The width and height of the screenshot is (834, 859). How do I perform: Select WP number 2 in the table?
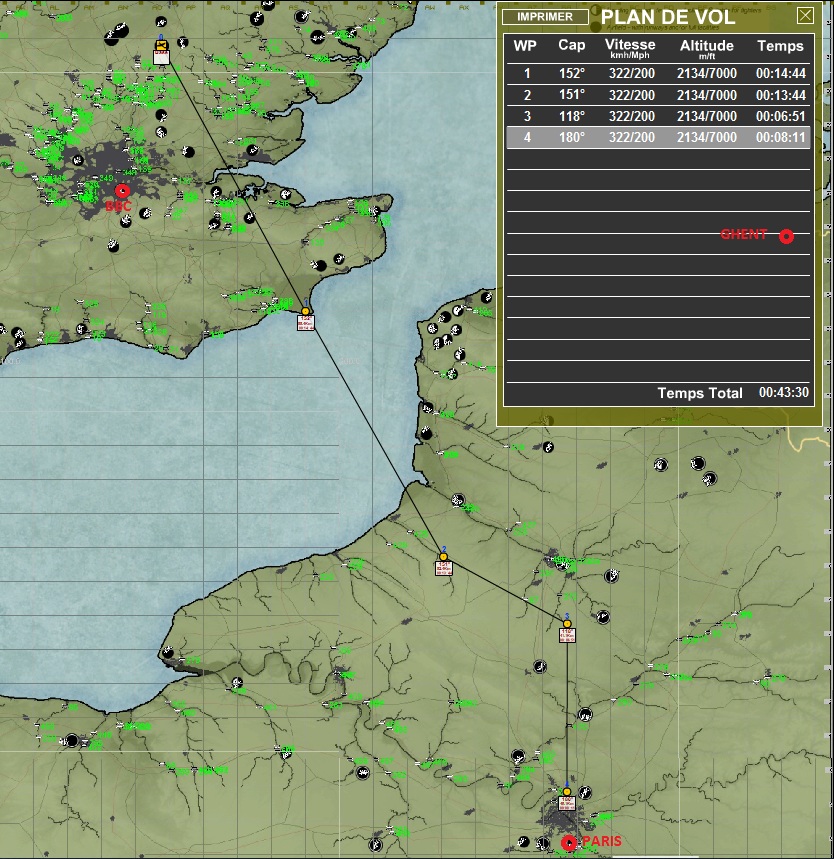coord(527,95)
